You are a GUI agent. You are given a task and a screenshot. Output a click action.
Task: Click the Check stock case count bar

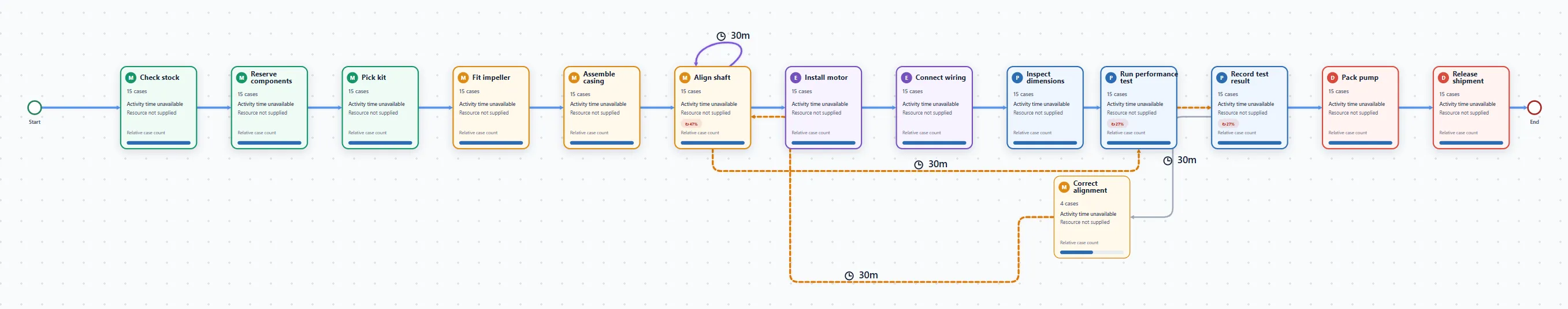(x=158, y=144)
